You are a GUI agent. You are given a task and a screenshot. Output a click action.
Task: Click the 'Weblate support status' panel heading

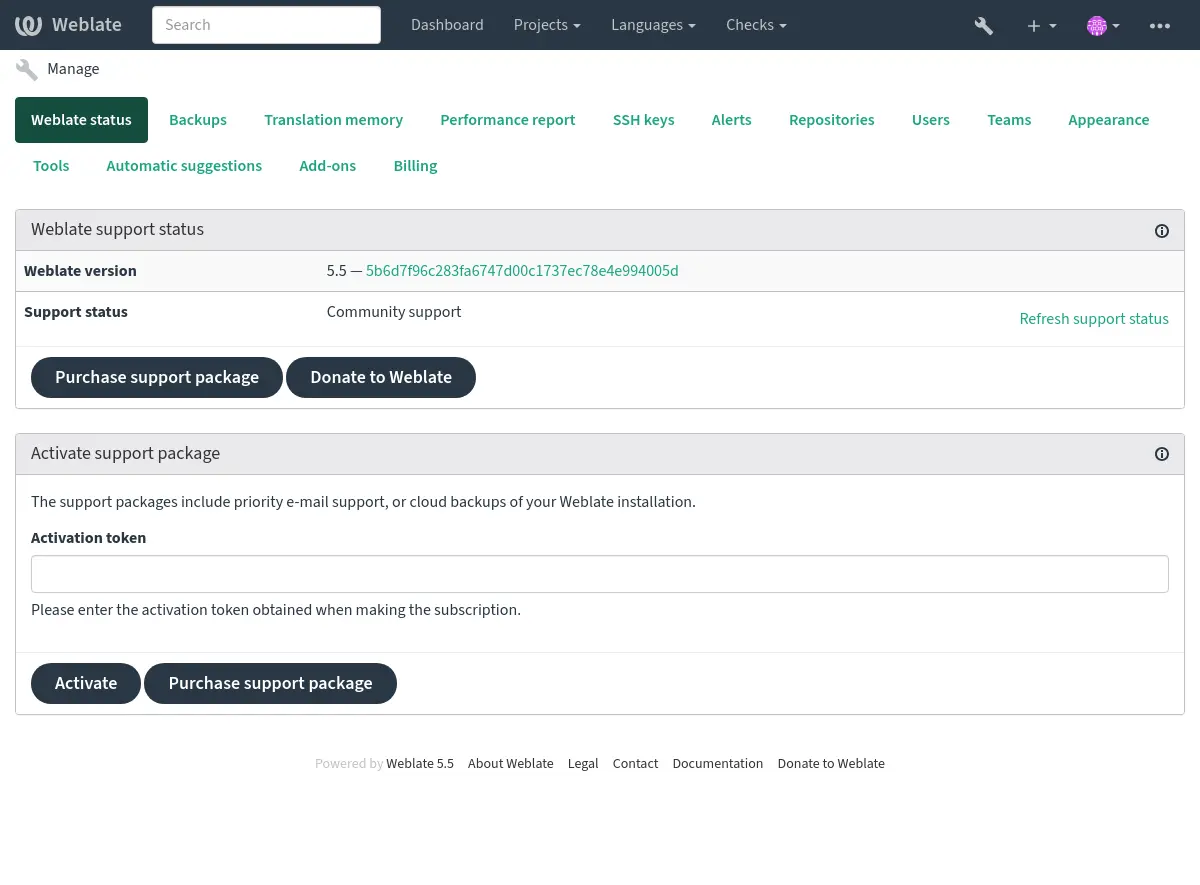(x=117, y=229)
